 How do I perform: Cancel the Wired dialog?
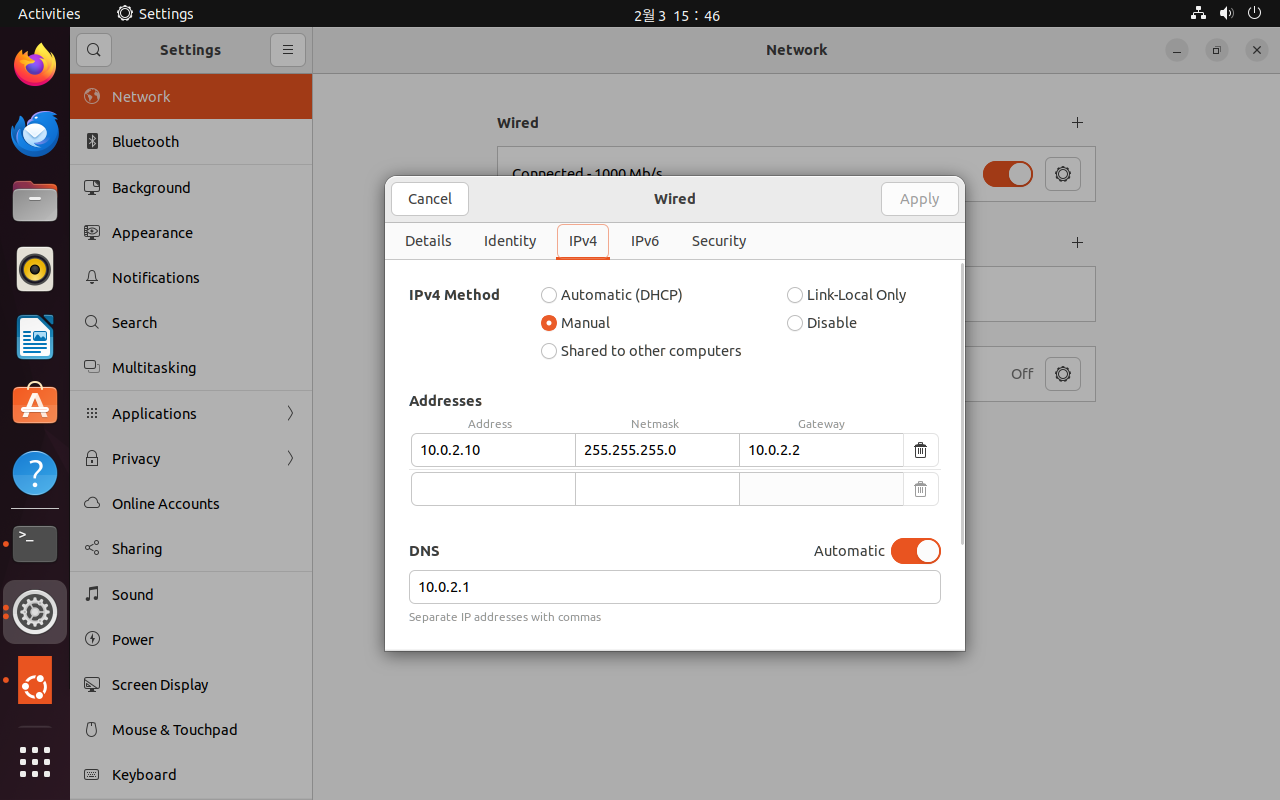430,199
